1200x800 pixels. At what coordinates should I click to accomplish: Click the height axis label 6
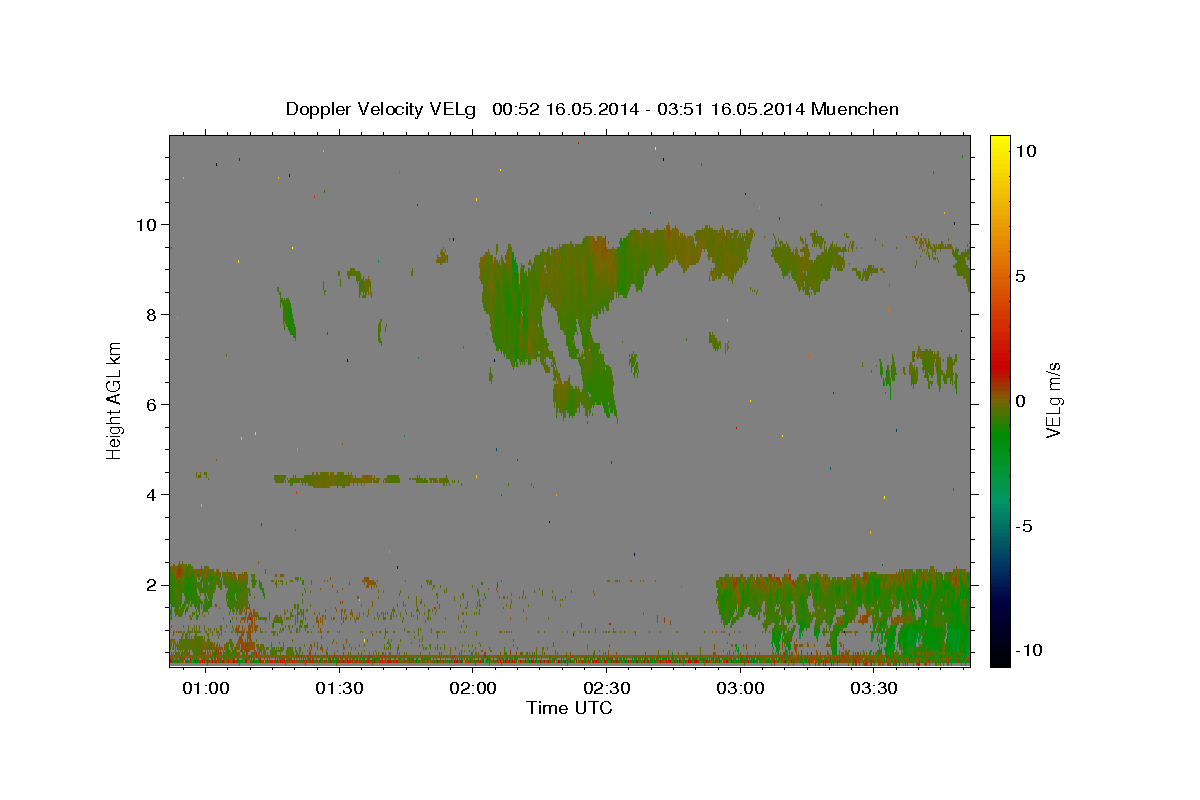[152, 404]
